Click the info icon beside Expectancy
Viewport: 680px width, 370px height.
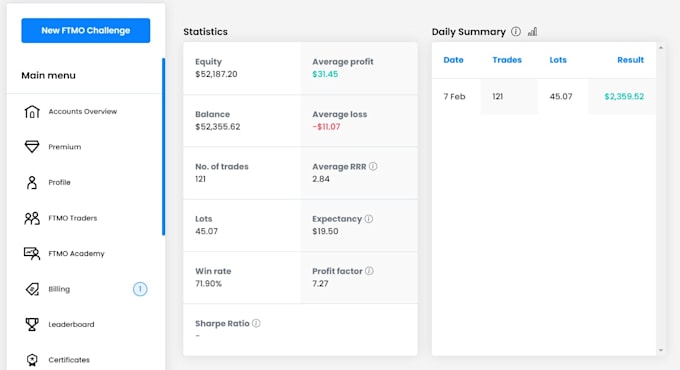(x=369, y=219)
